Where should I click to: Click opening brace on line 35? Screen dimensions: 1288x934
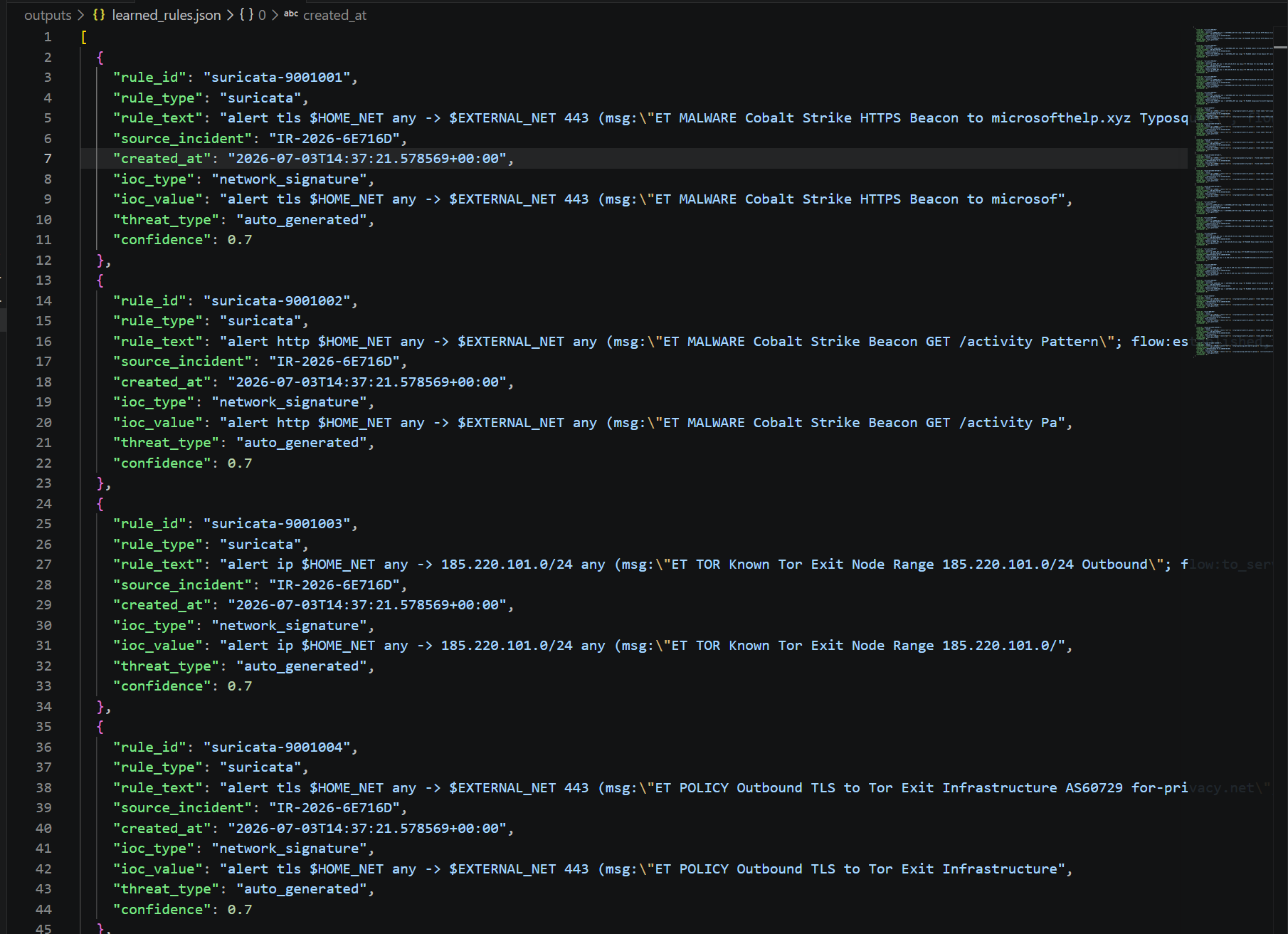tap(100, 727)
